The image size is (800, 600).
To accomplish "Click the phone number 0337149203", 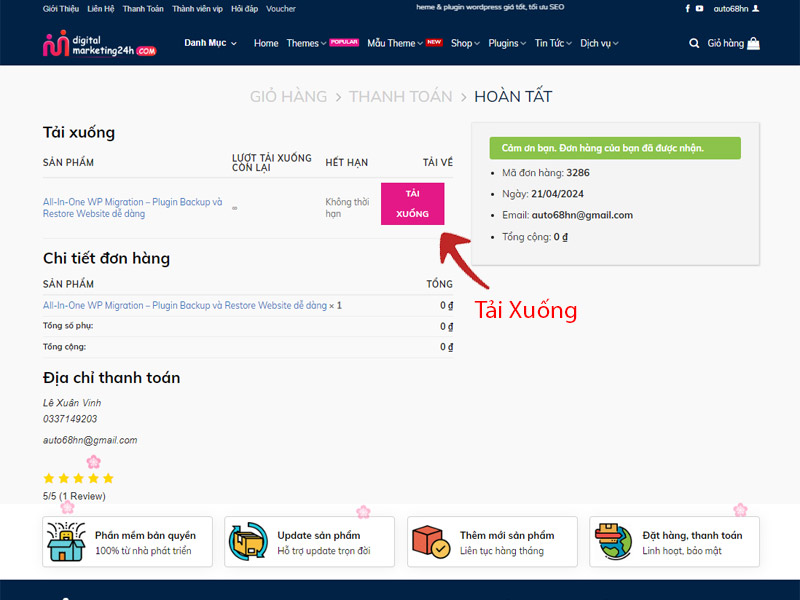I will coord(70,419).
